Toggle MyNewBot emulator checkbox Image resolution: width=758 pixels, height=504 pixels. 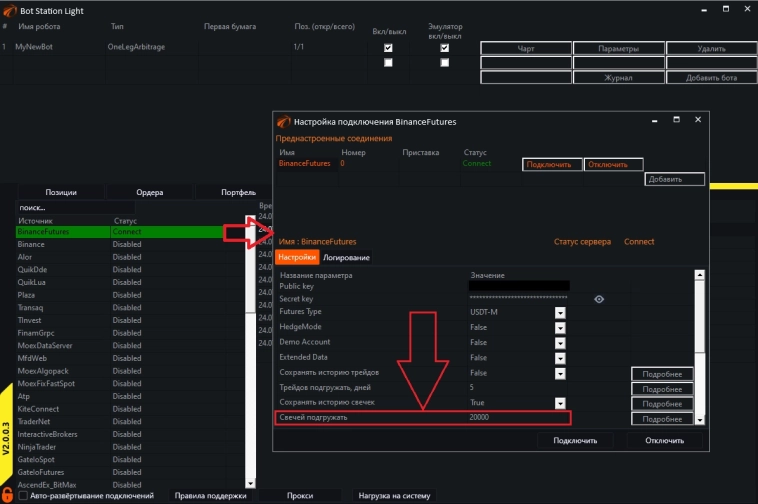[444, 48]
